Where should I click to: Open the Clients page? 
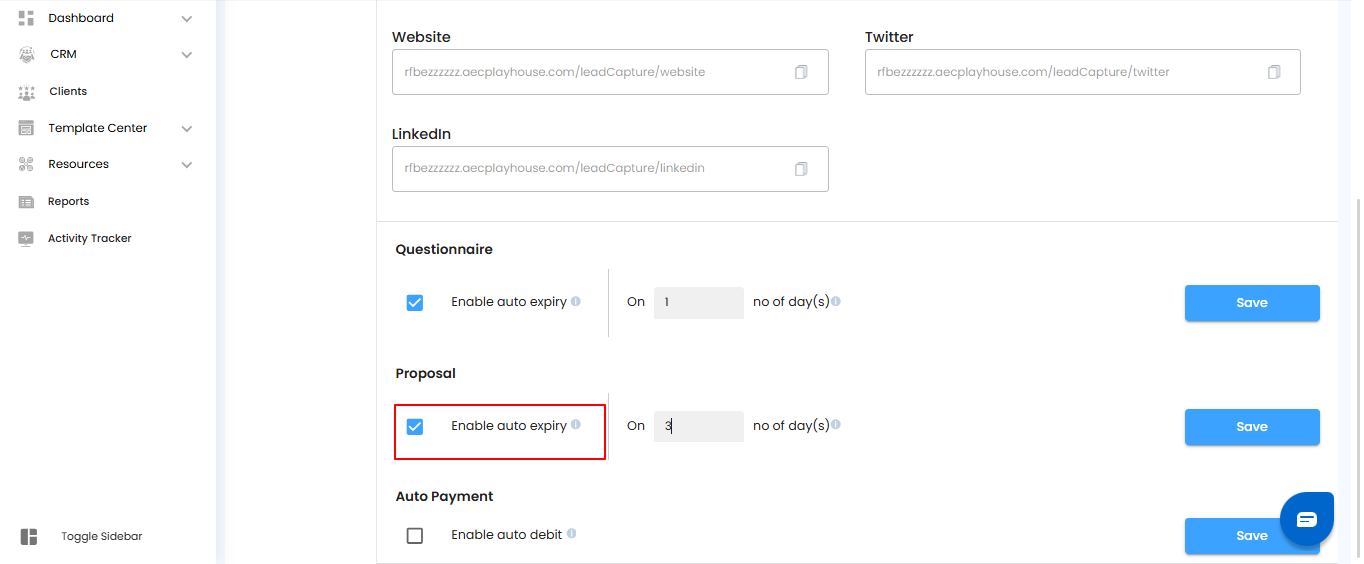(x=68, y=91)
